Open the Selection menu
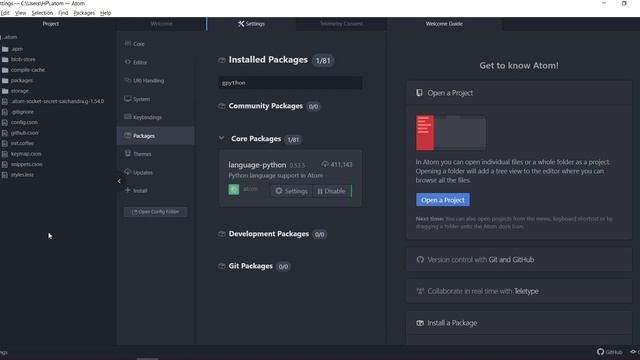The height and width of the screenshot is (360, 640). tap(42, 13)
